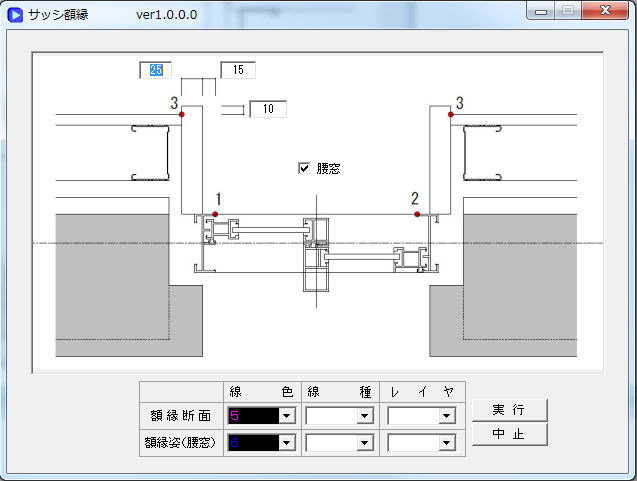This screenshot has width=637, height=481.
Task: Click the dimension field showing 10
Action: 267,109
